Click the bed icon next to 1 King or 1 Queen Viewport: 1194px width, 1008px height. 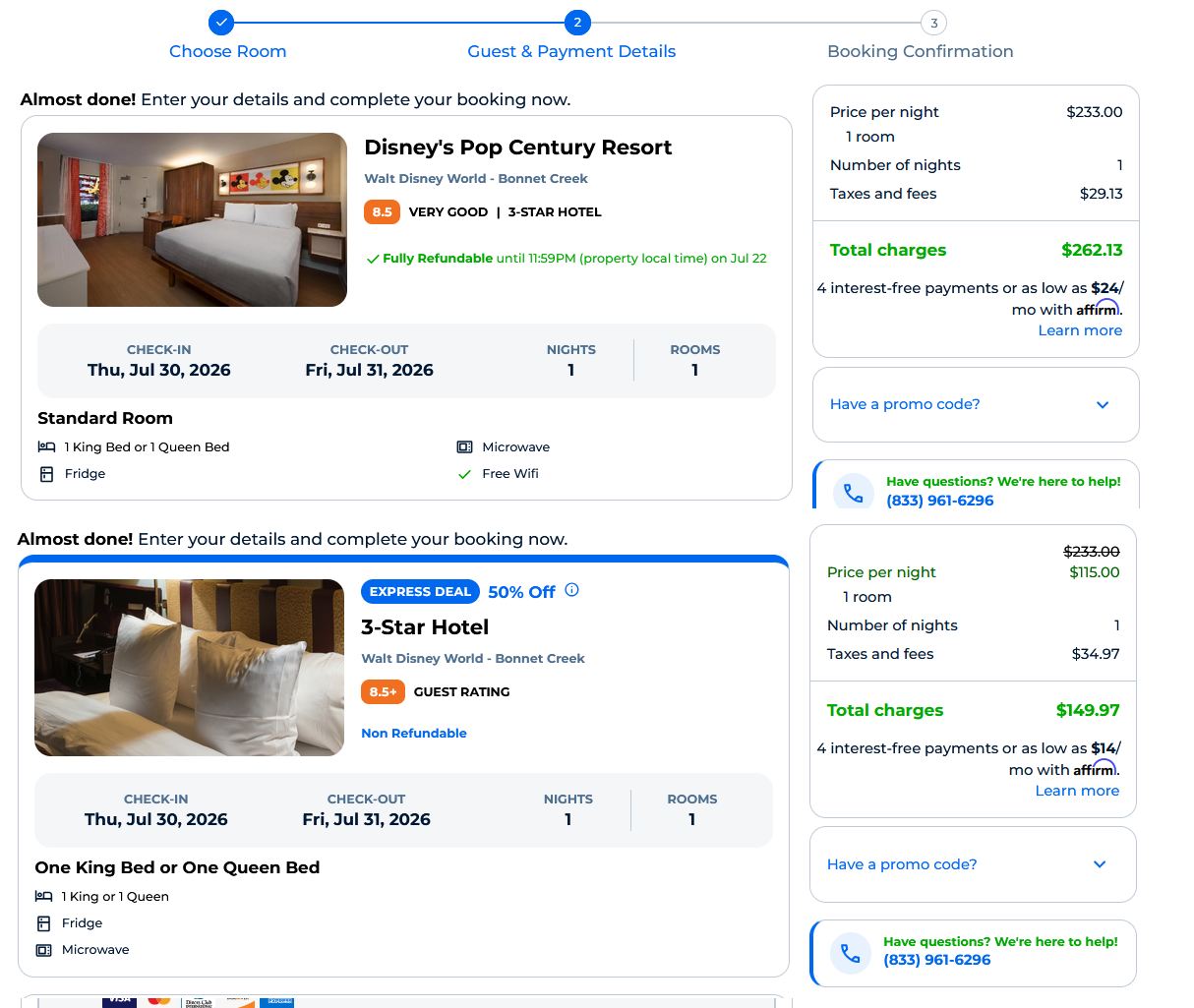point(43,896)
